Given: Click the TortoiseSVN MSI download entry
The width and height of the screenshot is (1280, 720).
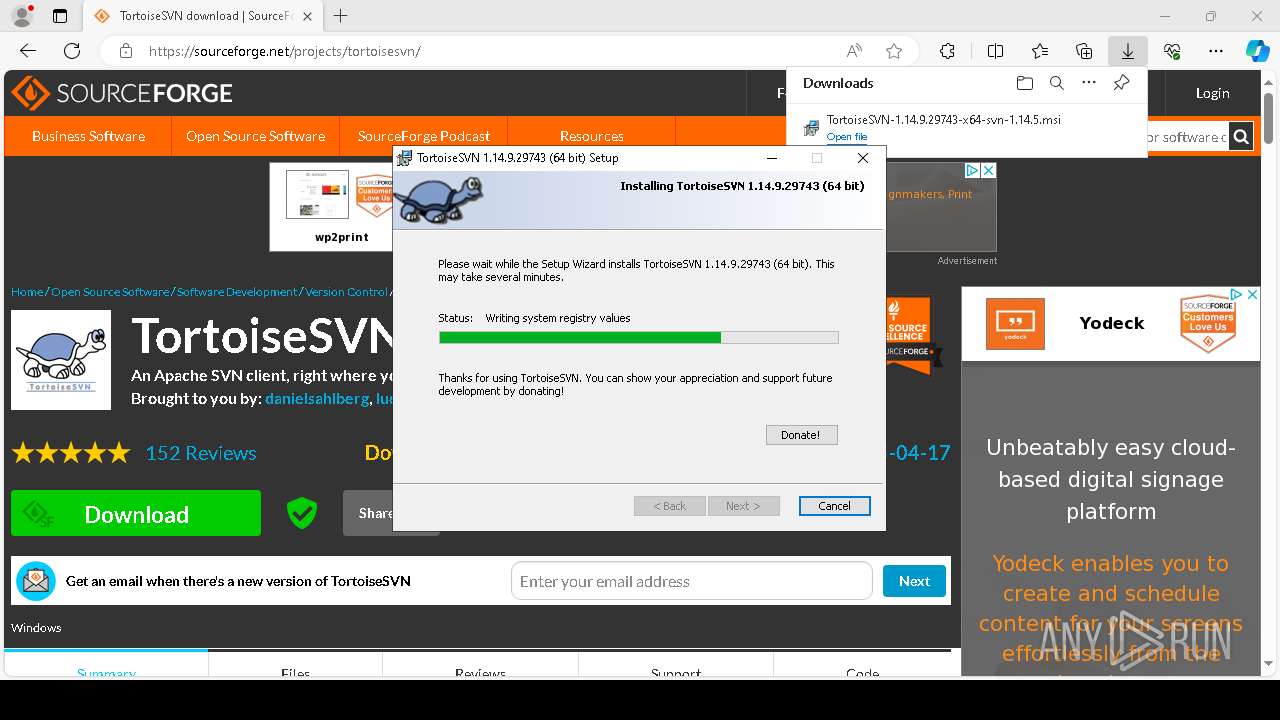Looking at the screenshot, I should point(943,120).
